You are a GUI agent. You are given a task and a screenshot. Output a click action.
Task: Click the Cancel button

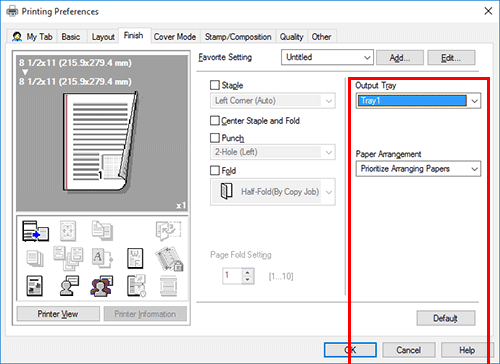[x=409, y=350]
